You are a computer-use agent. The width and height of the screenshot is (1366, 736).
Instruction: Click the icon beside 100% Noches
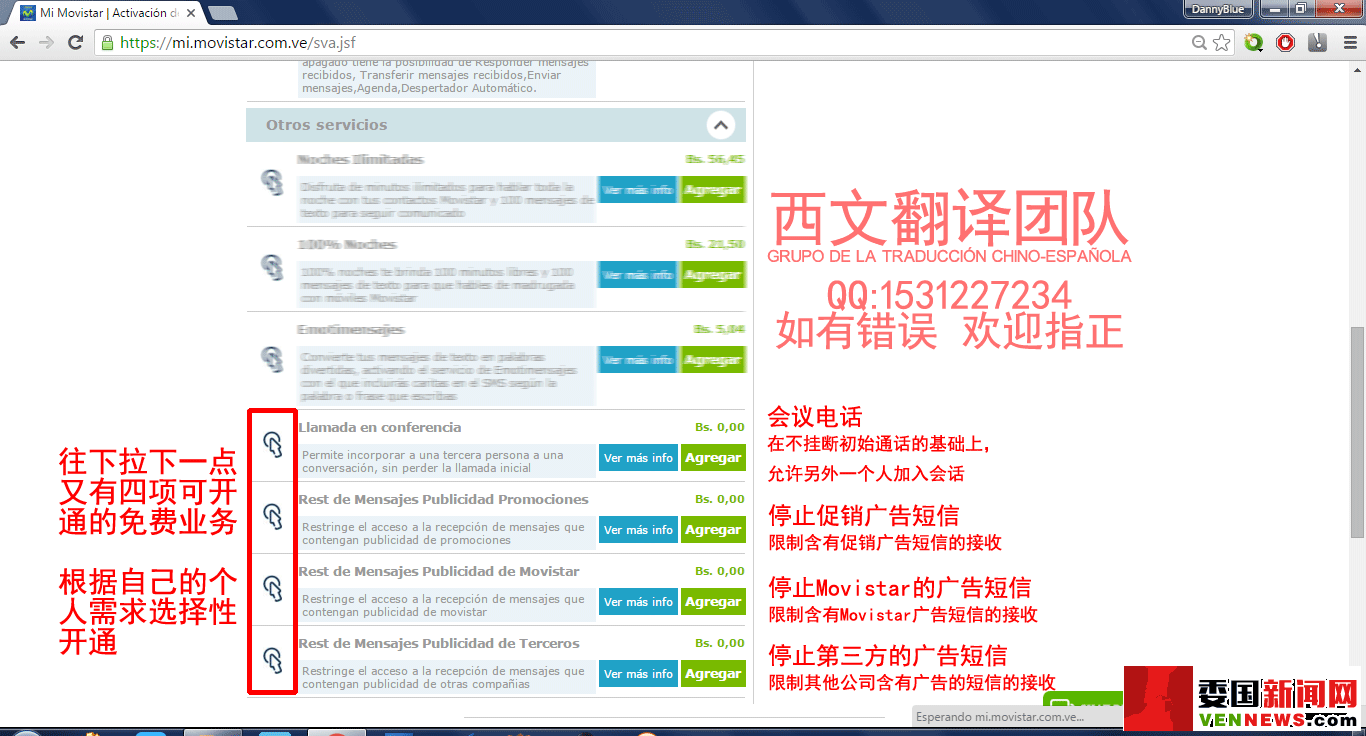[x=272, y=267]
